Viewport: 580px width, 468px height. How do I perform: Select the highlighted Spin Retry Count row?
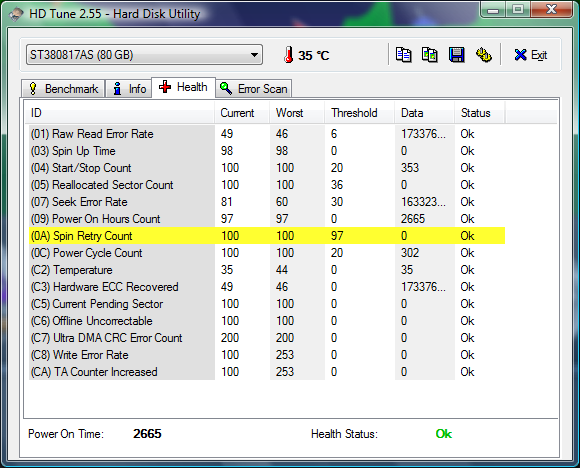[x=267, y=236]
